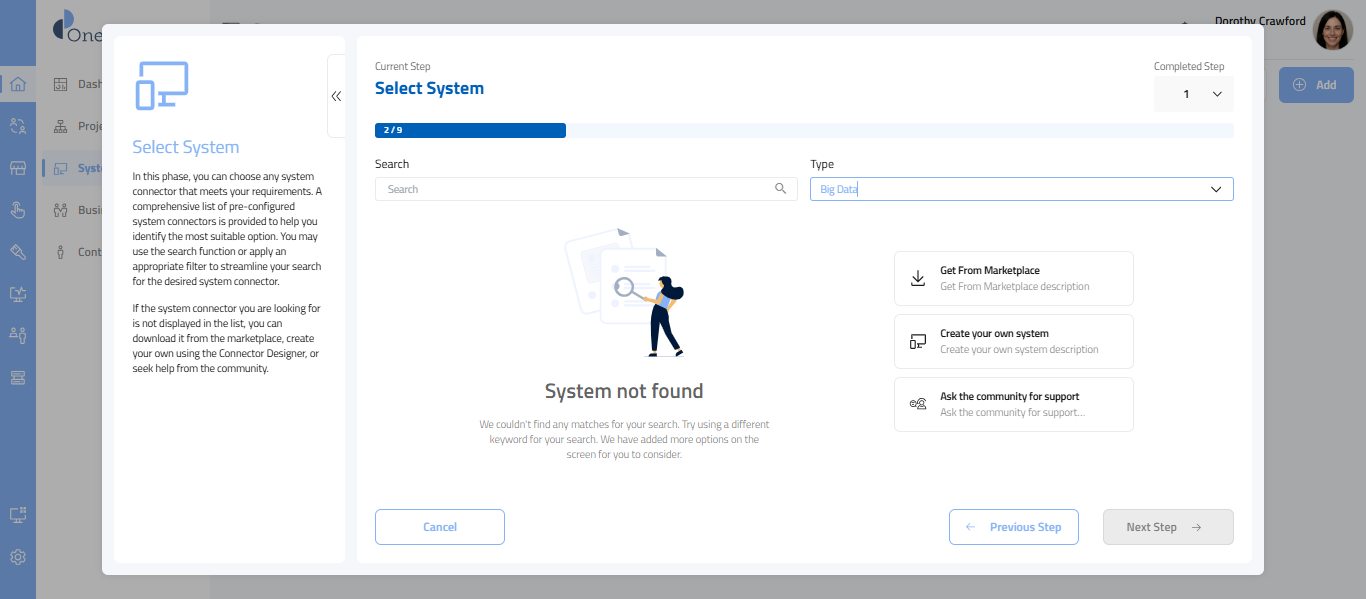The height and width of the screenshot is (599, 1366).
Task: Click the 2/9 progress bar
Action: tap(470, 130)
